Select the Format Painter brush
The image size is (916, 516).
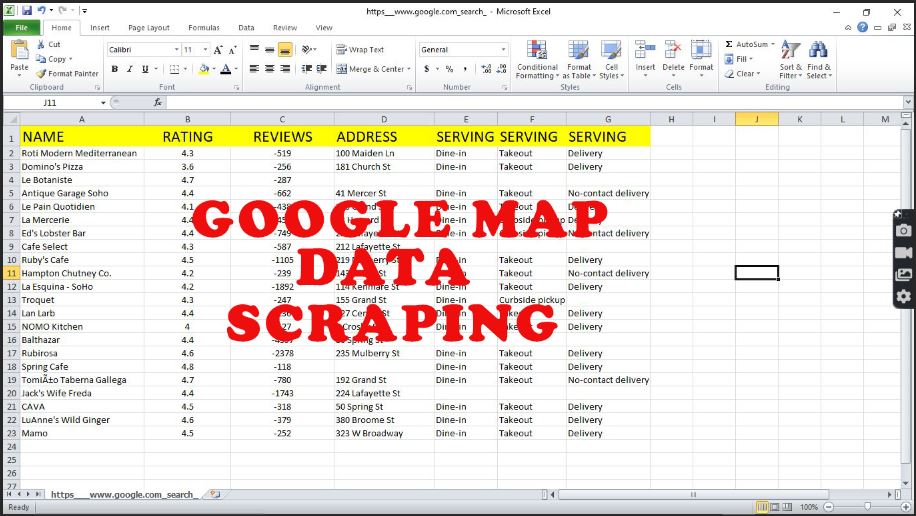tap(40, 74)
